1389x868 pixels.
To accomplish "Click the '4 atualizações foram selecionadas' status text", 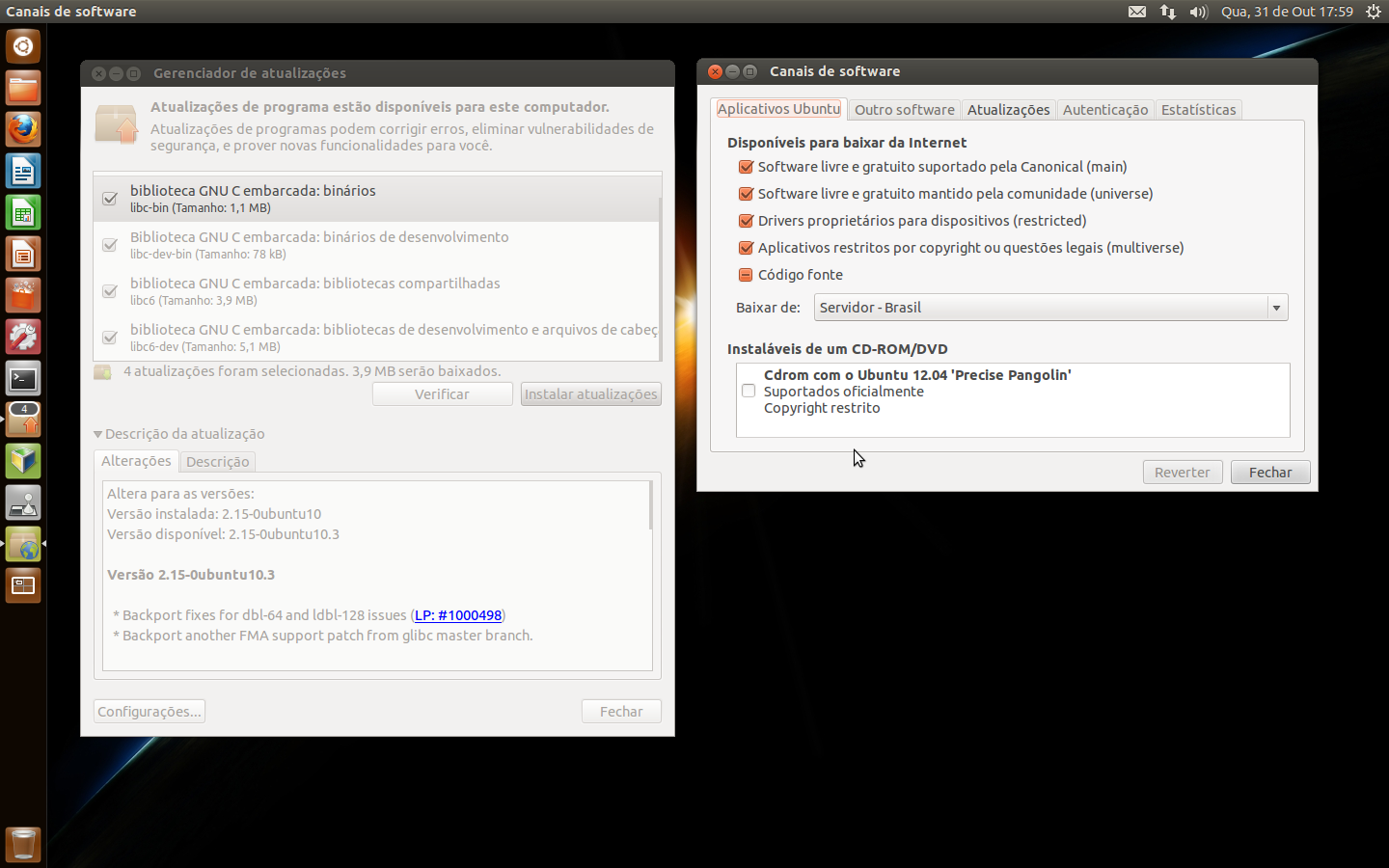I will click(313, 371).
